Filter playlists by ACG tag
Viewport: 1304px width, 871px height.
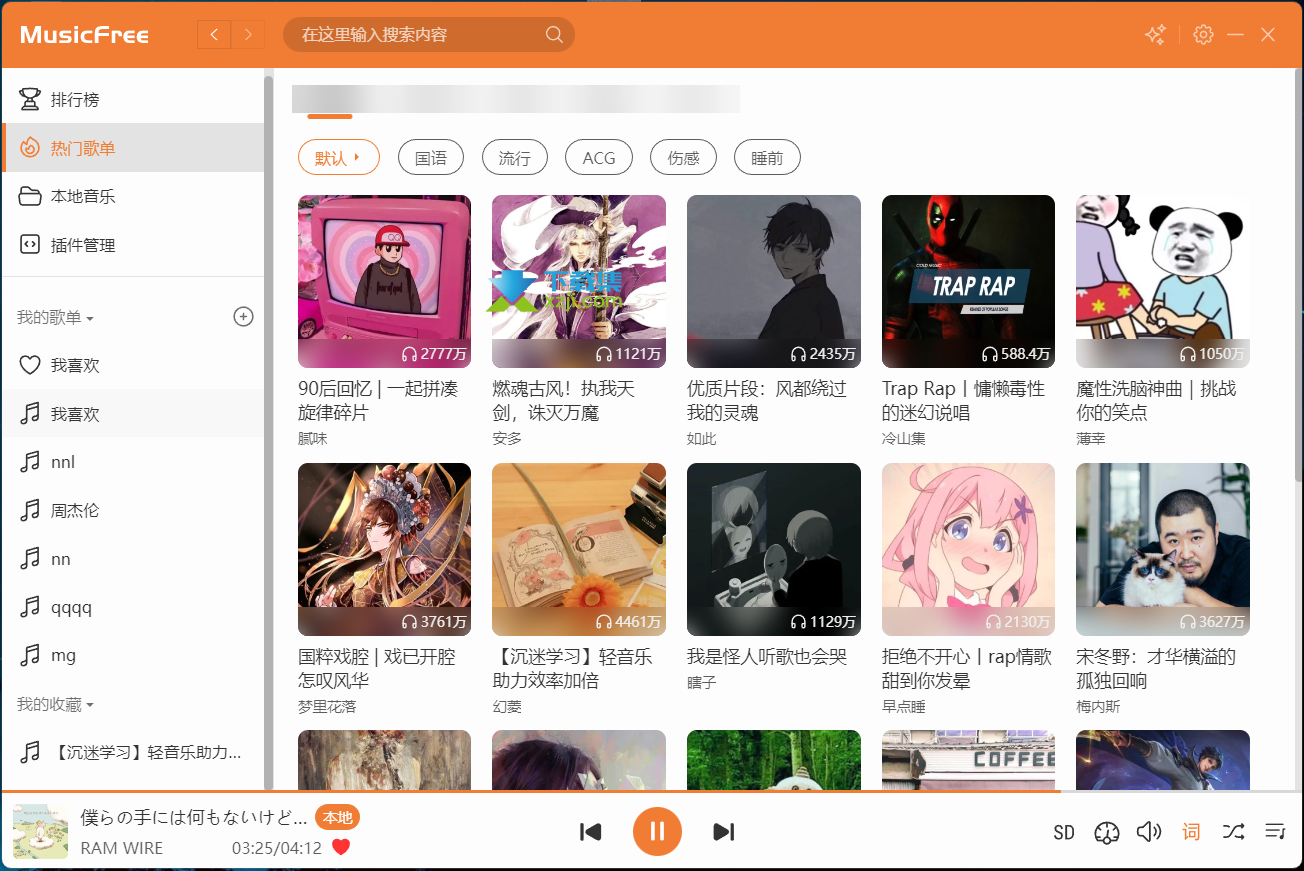click(599, 158)
